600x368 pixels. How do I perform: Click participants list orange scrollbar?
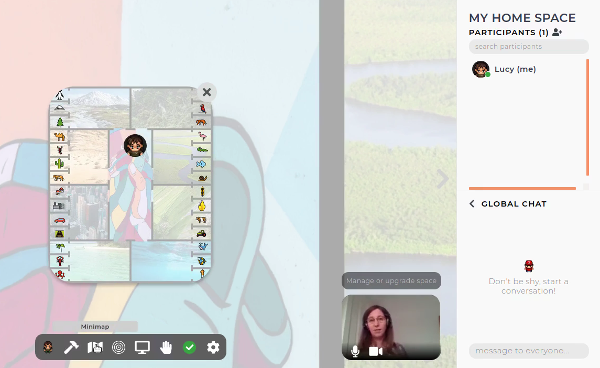[587, 117]
